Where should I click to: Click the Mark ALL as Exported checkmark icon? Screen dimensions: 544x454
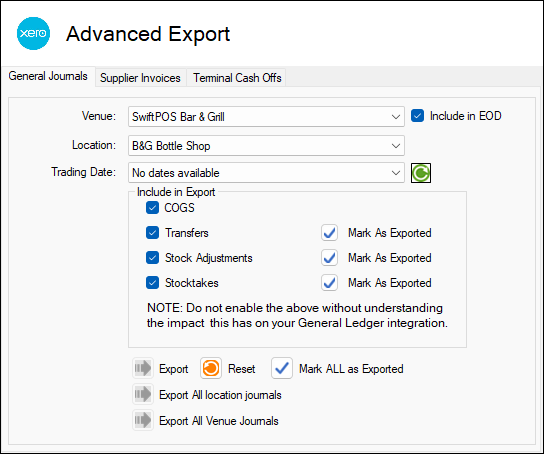pyautogui.click(x=282, y=368)
